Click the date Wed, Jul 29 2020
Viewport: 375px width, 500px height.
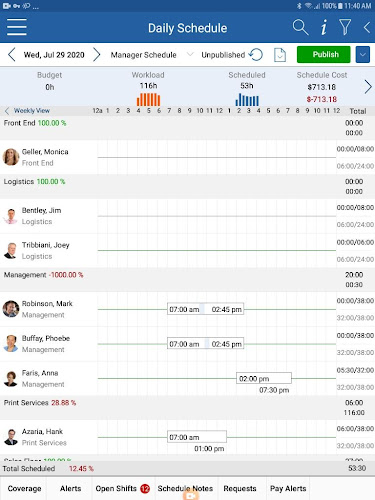(x=54, y=55)
